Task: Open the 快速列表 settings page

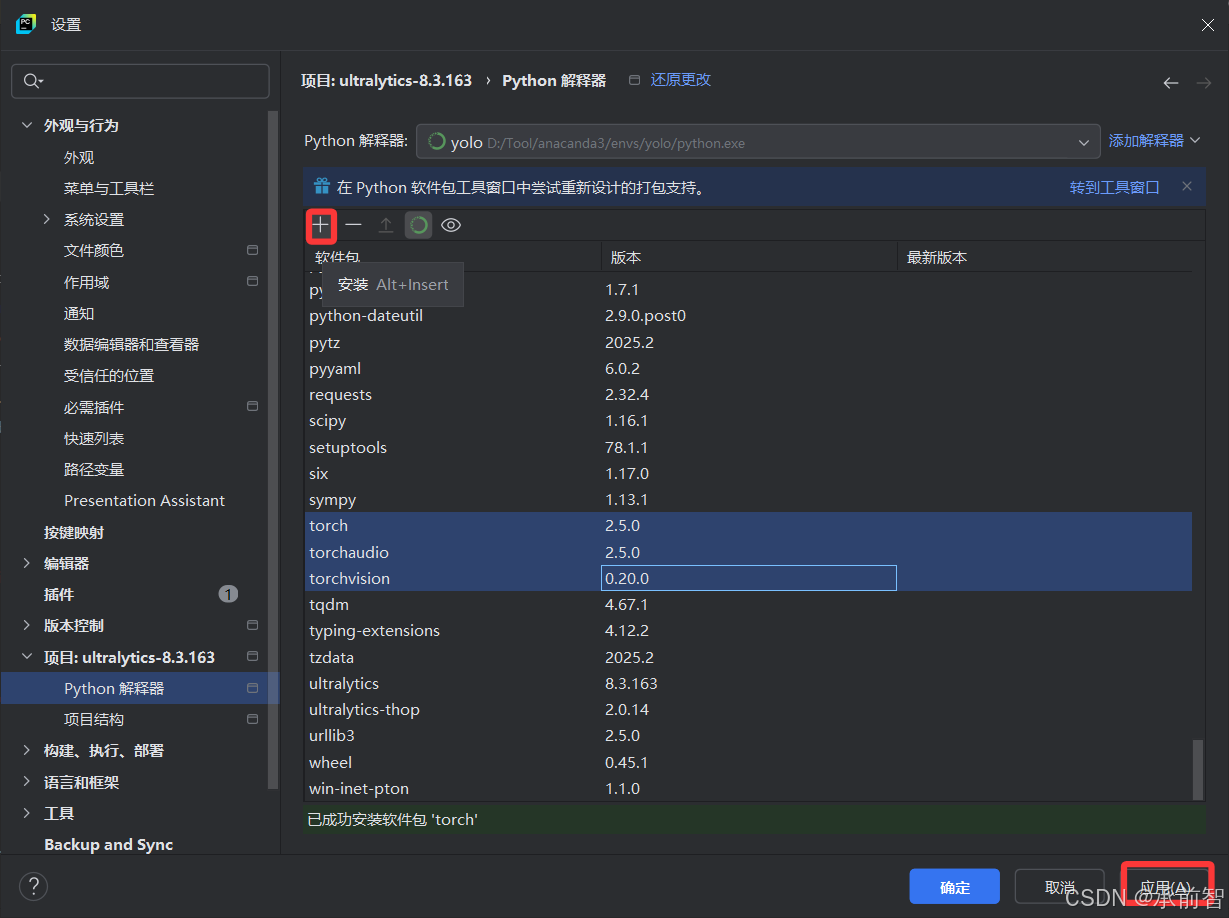Action: pyautogui.click(x=94, y=438)
